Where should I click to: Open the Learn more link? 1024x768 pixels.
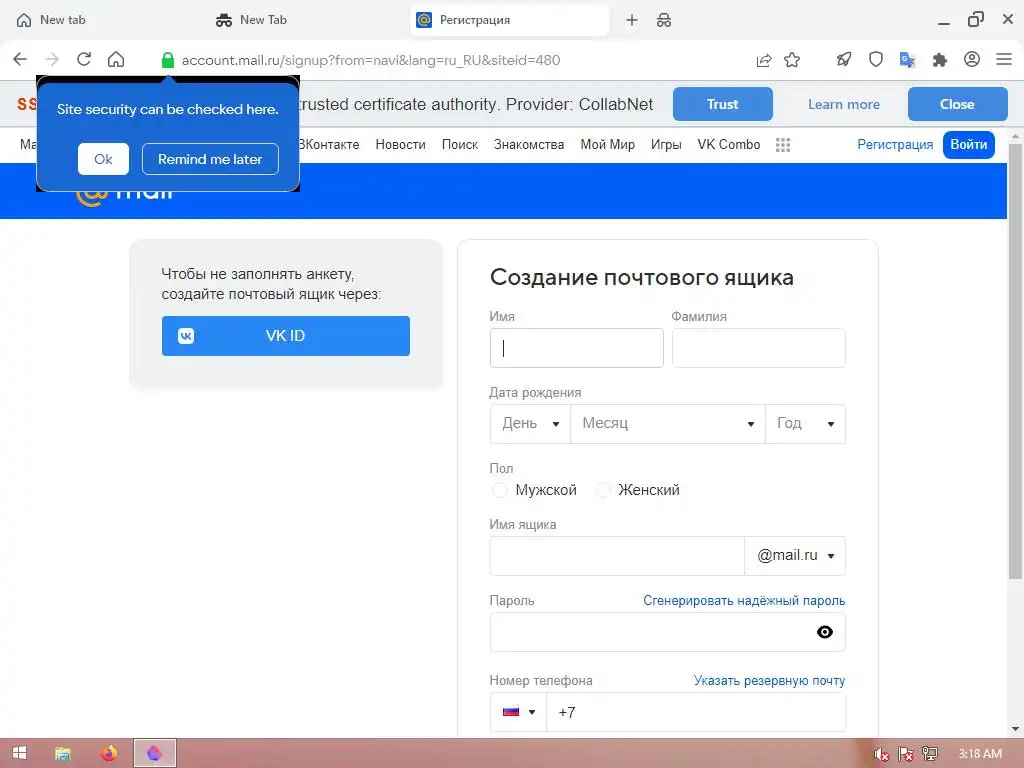point(844,104)
